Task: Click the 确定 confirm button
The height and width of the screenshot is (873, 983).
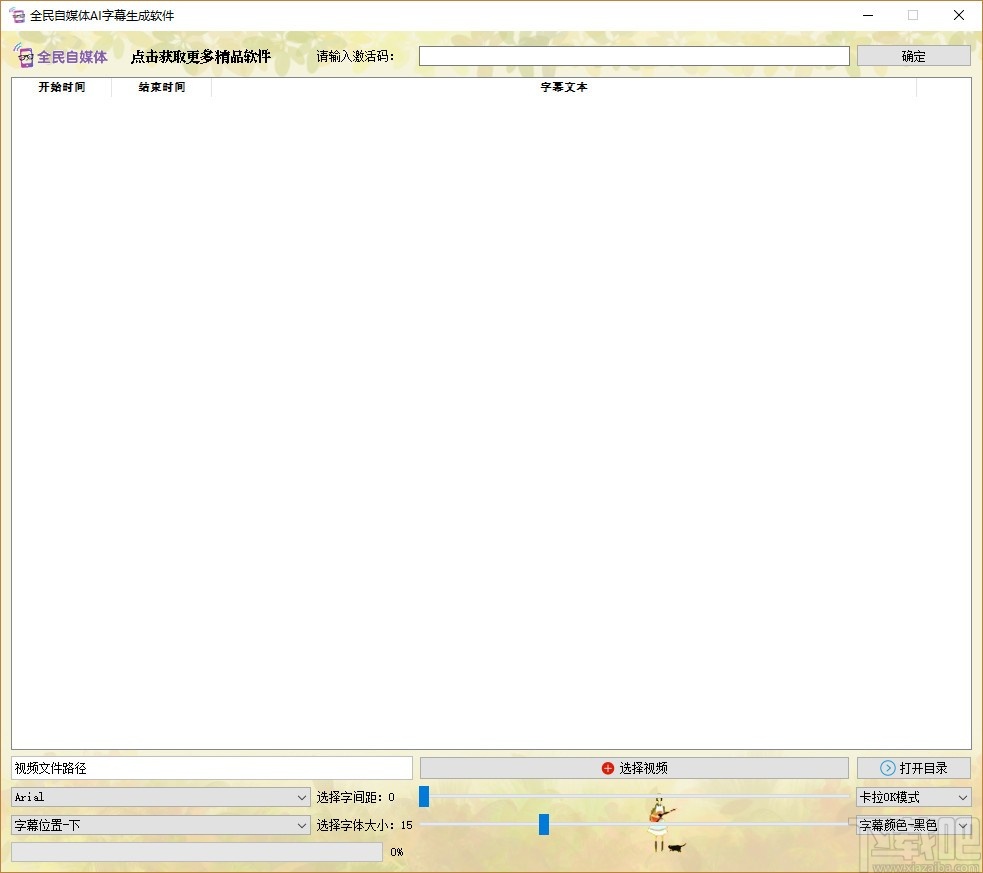Action: pos(912,55)
